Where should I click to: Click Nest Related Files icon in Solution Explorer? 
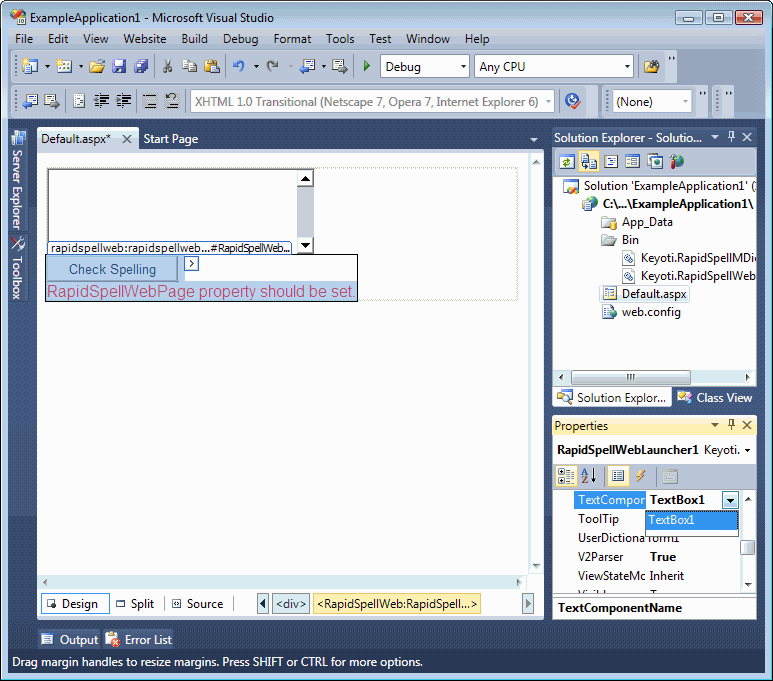[589, 162]
